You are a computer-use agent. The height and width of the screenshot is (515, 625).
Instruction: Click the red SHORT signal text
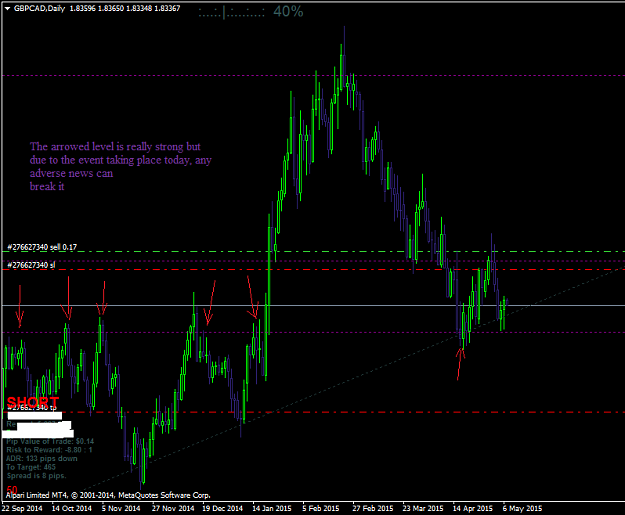coord(33,401)
